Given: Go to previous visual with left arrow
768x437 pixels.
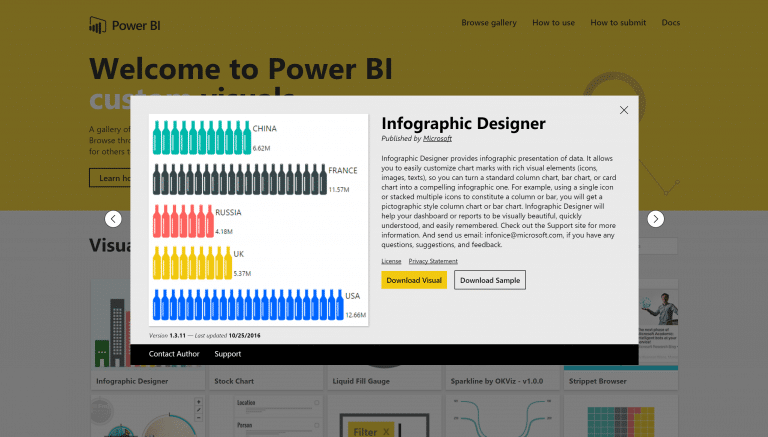Looking at the screenshot, I should pos(113,219).
